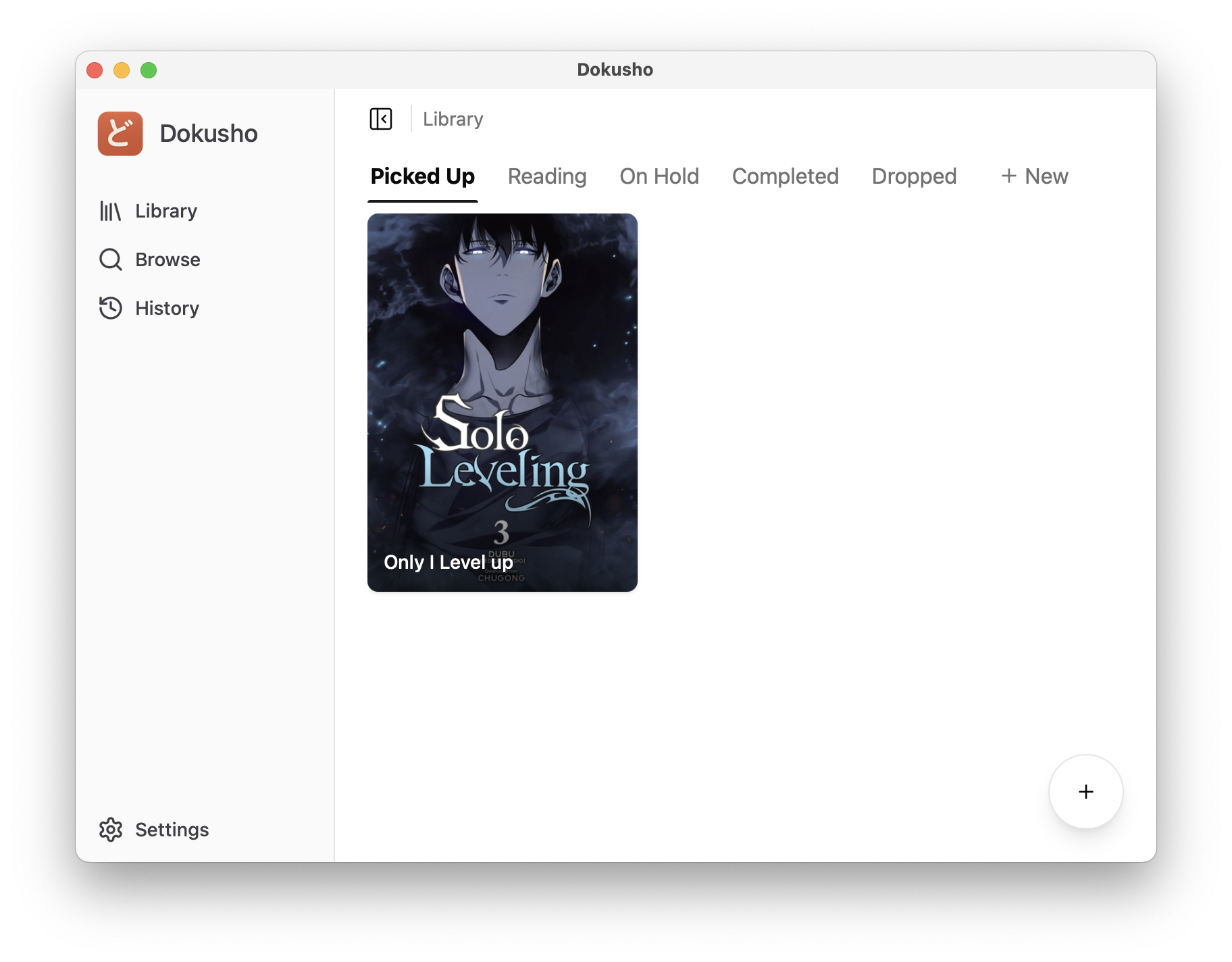Switch to the Reading tab
The width and height of the screenshot is (1232, 962).
547,176
